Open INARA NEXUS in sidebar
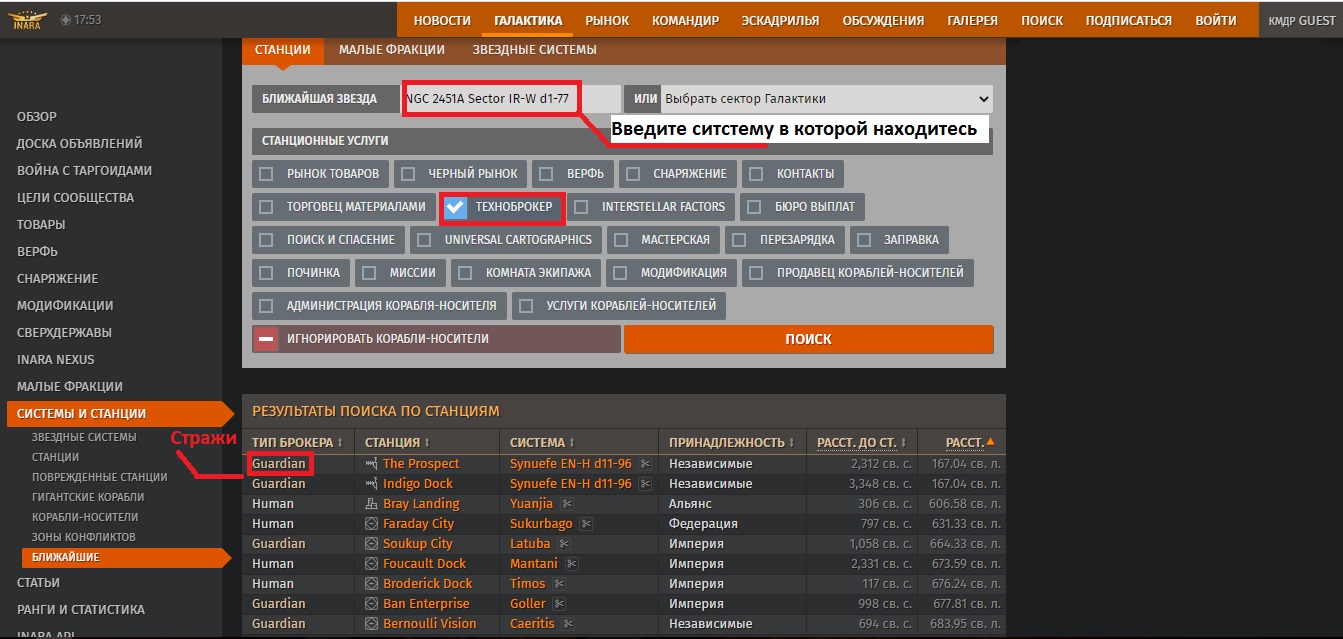Screen dimensions: 1343x639 [56, 360]
